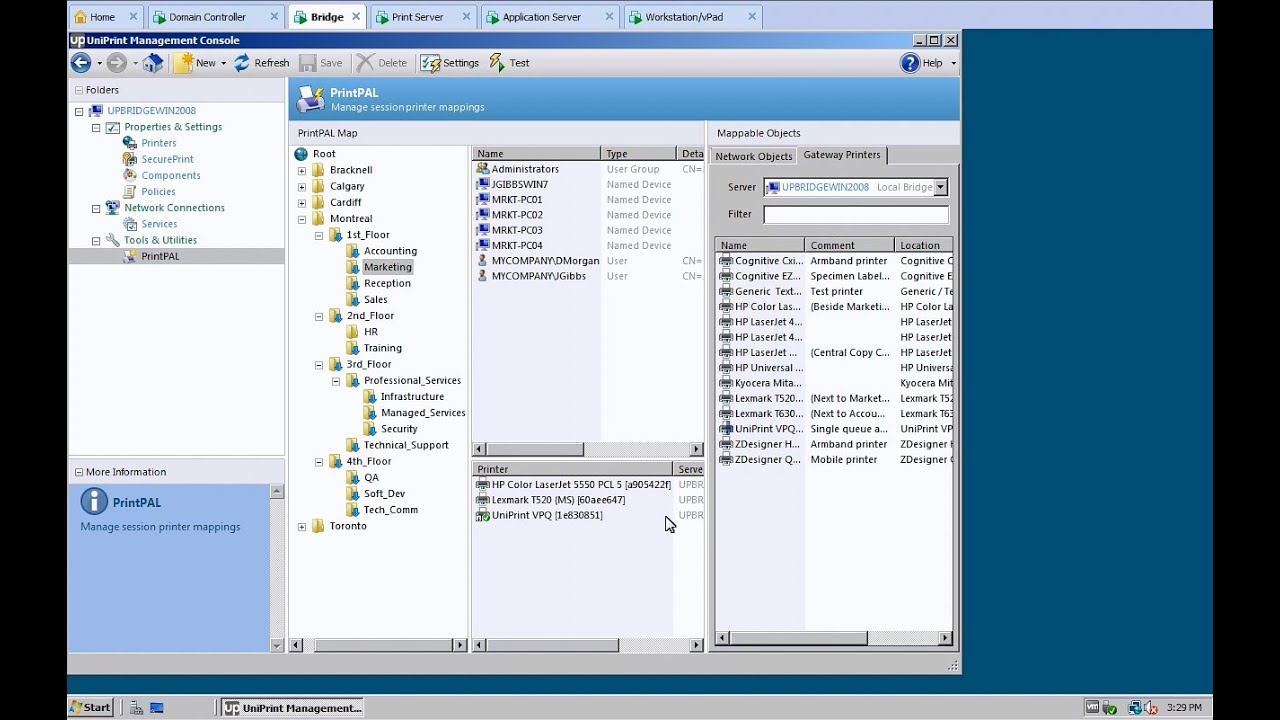
Task: Collapse the Folders panel header
Action: point(79,90)
